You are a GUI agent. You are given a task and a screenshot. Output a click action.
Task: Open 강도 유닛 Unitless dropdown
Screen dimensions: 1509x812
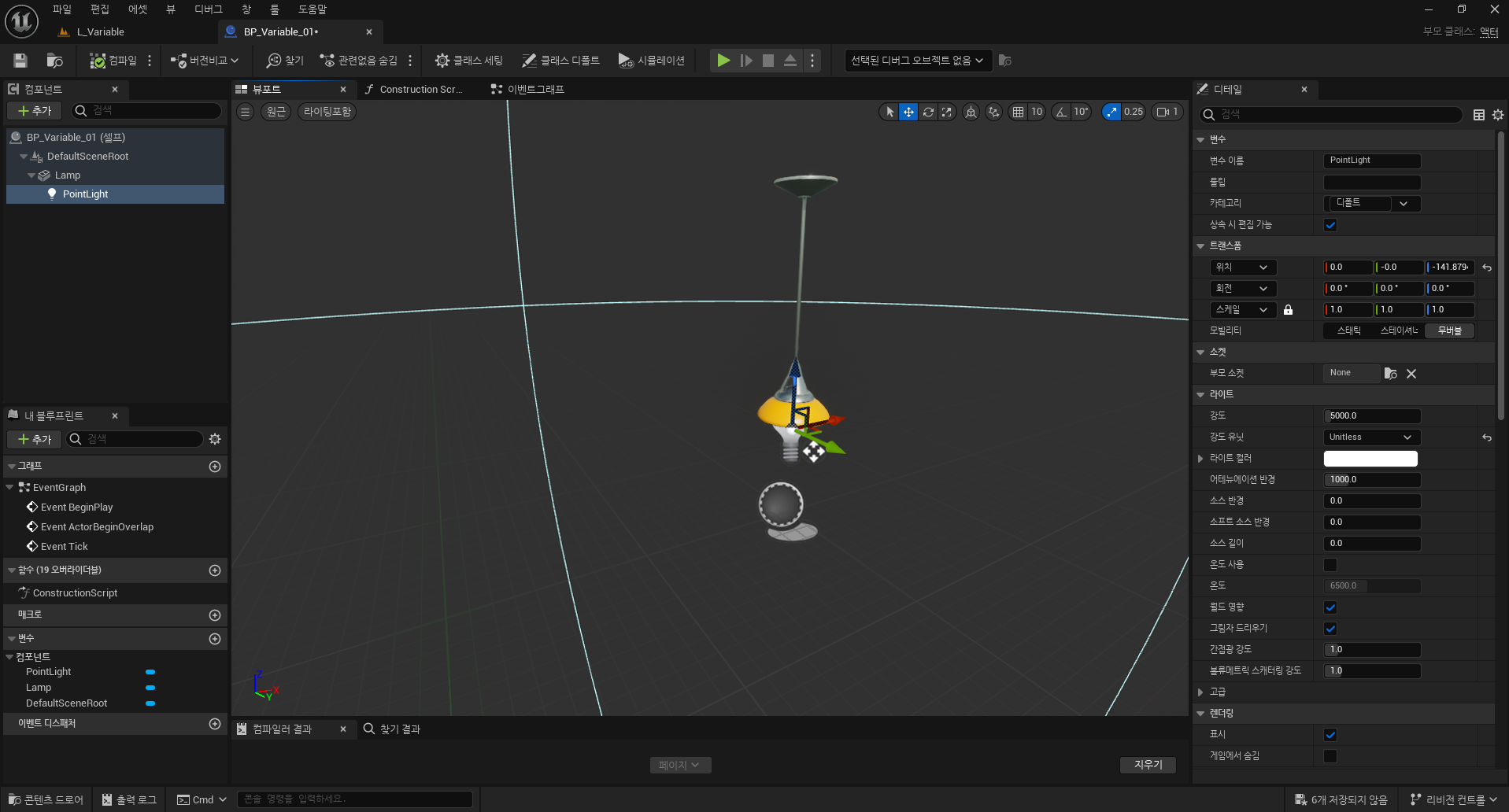click(x=1372, y=437)
